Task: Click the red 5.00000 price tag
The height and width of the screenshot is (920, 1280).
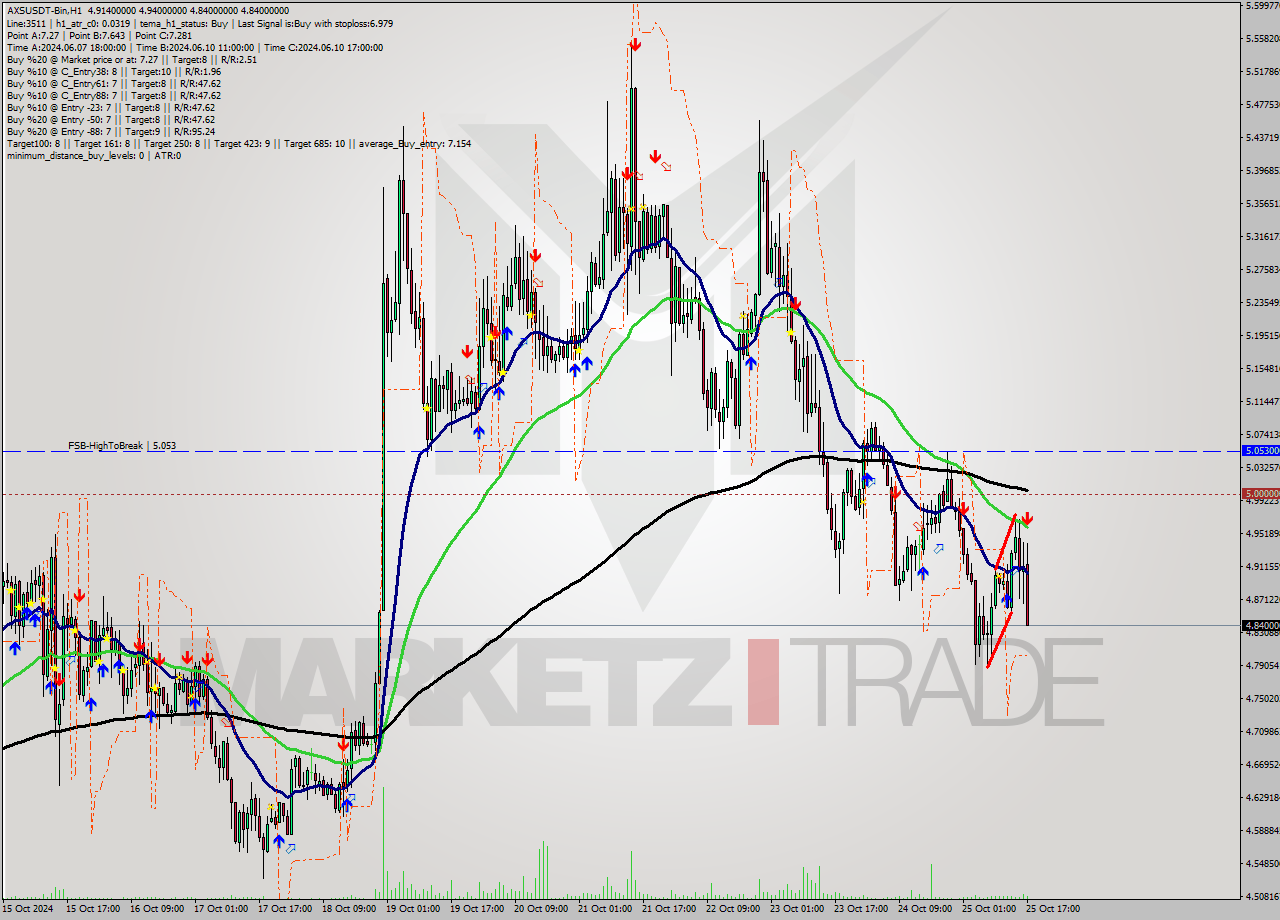Action: (x=1260, y=493)
